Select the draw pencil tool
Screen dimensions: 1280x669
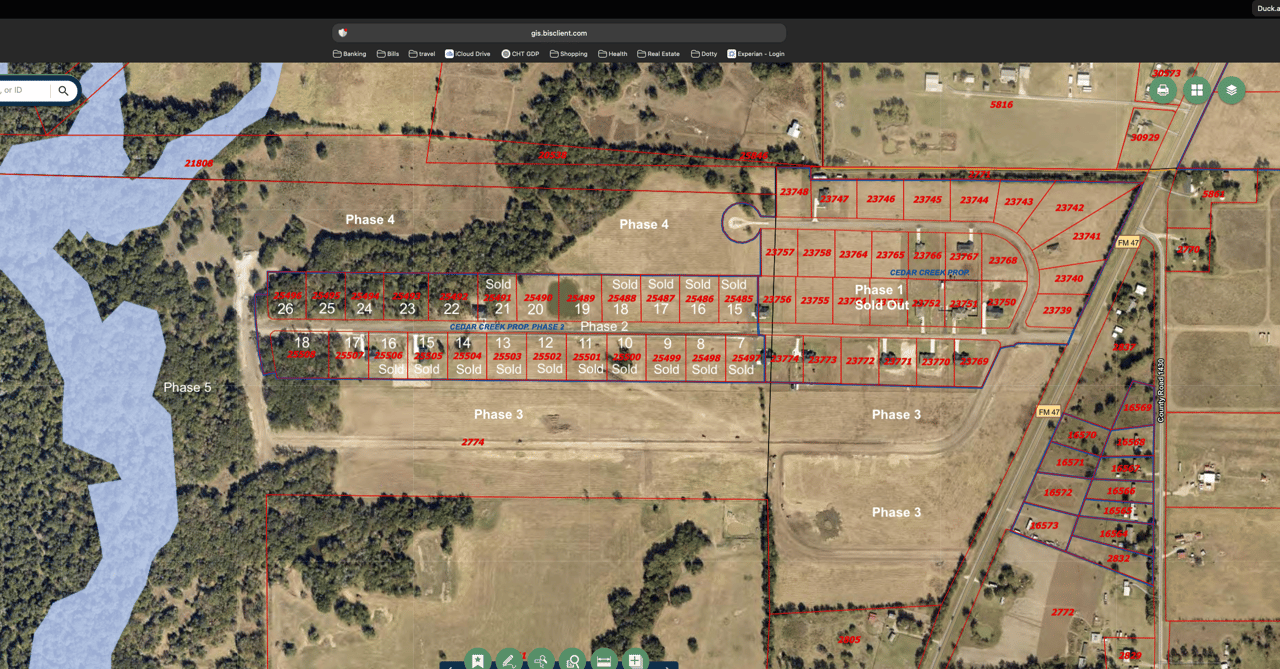click(x=509, y=660)
